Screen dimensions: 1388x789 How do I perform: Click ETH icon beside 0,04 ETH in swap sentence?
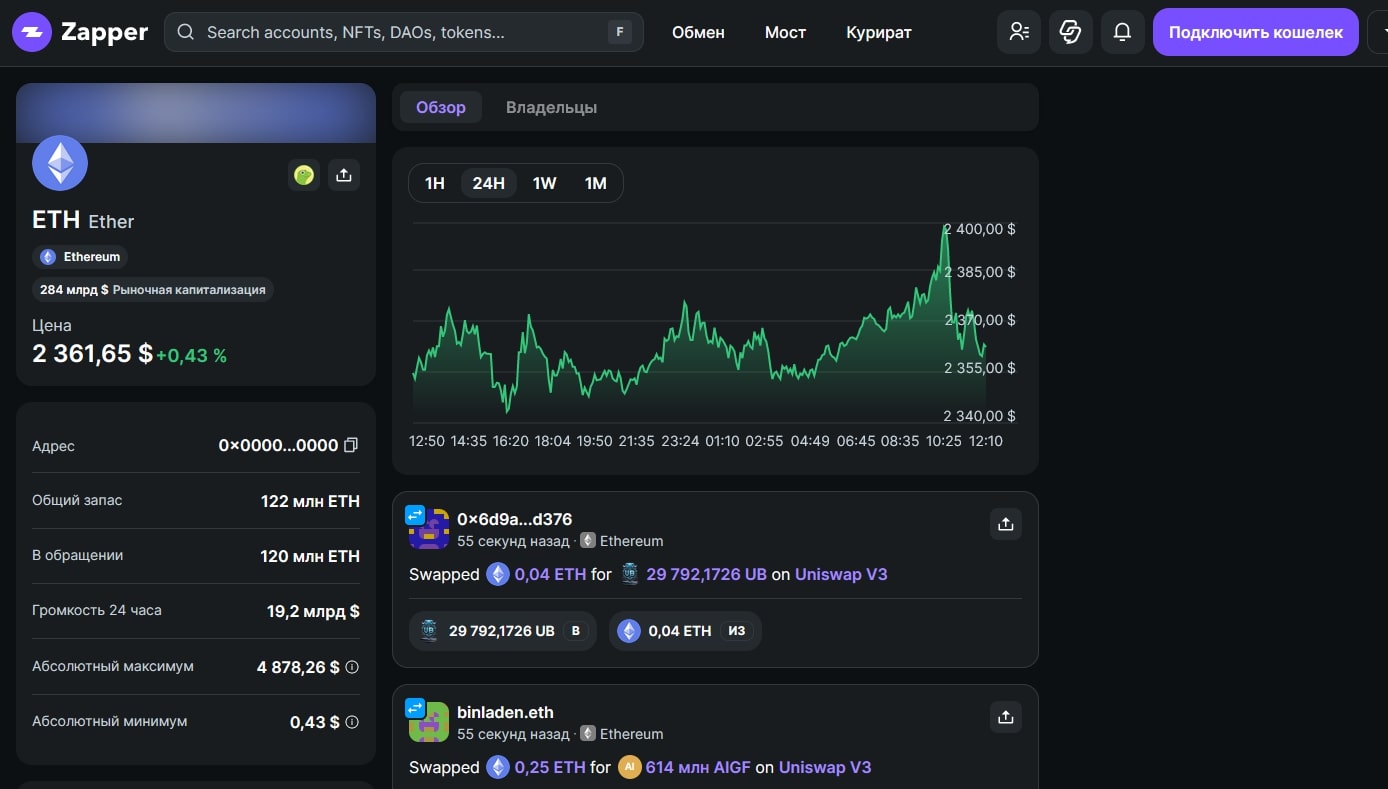point(498,574)
